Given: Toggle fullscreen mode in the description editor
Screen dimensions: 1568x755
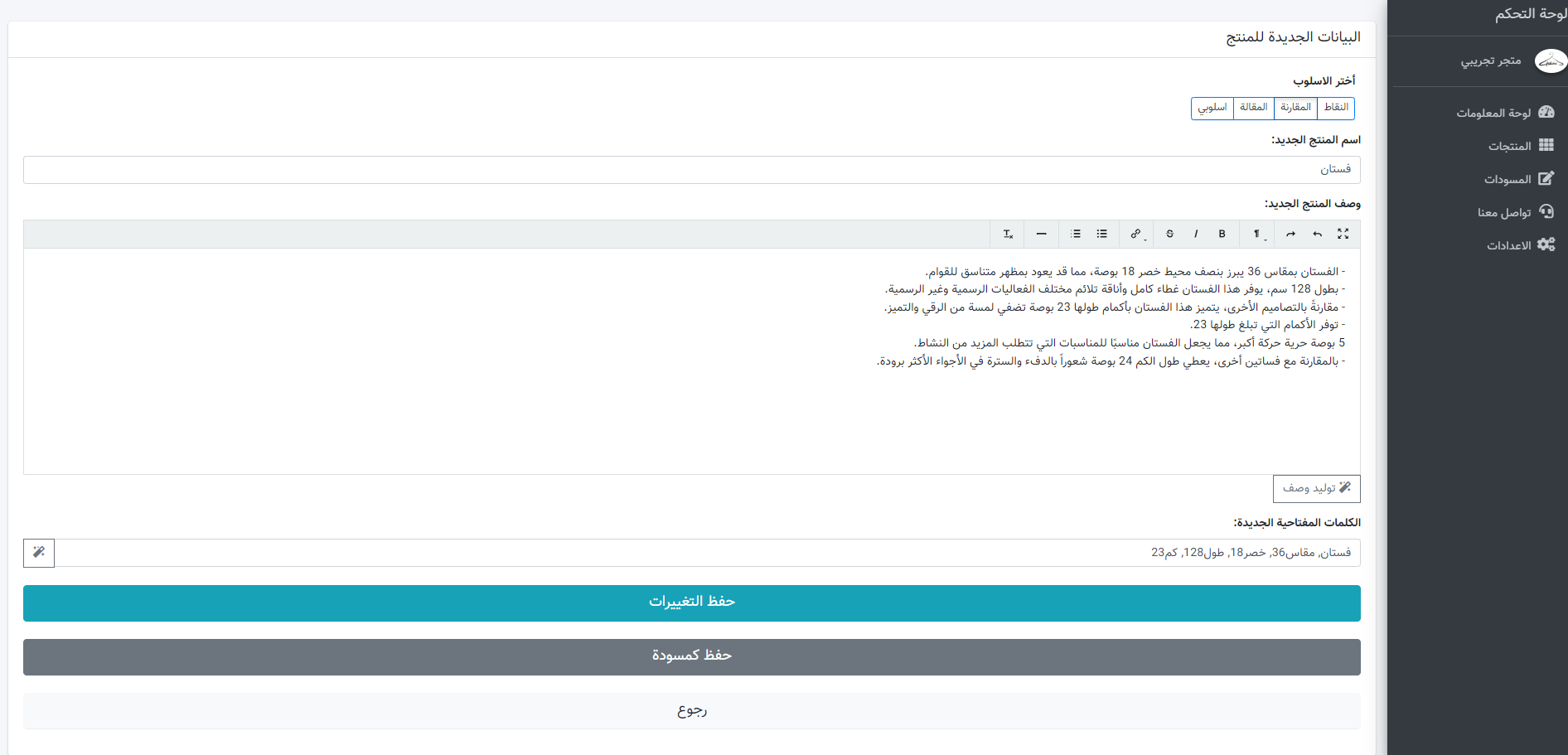Looking at the screenshot, I should tap(1343, 235).
